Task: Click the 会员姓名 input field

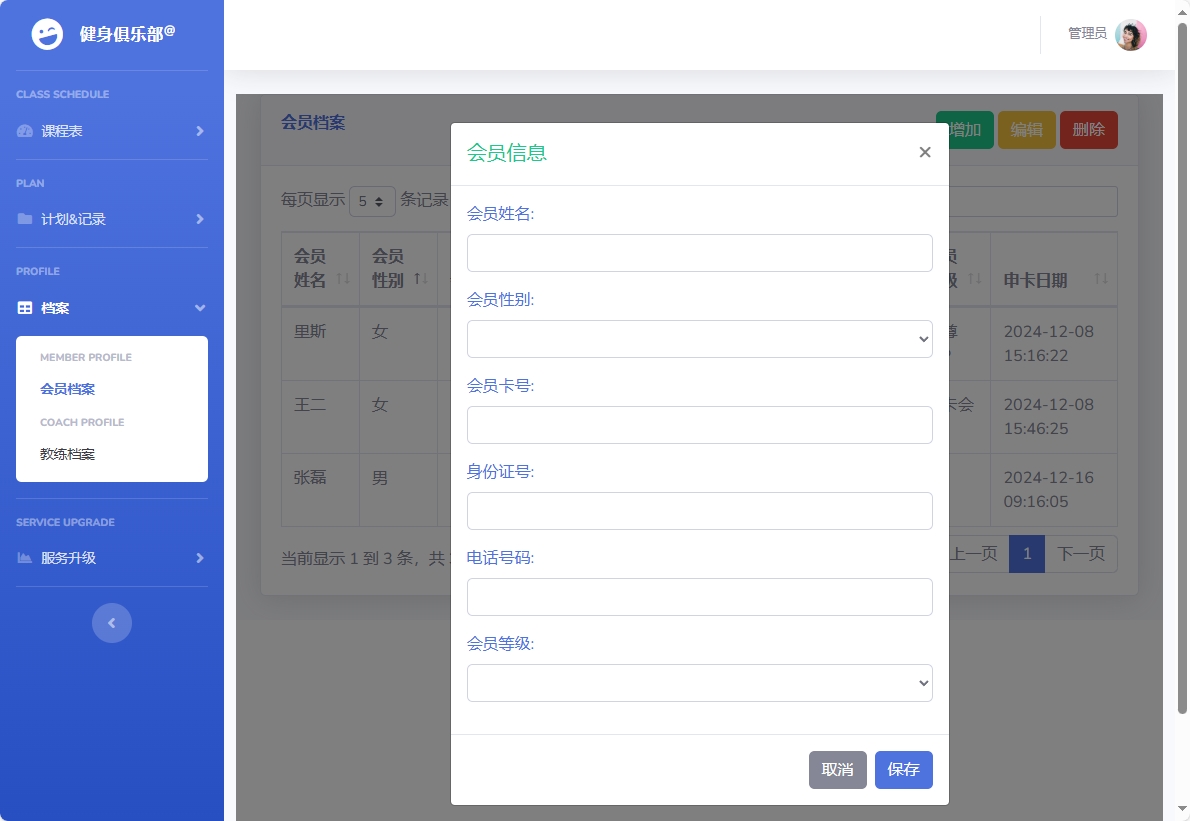Action: [699, 253]
